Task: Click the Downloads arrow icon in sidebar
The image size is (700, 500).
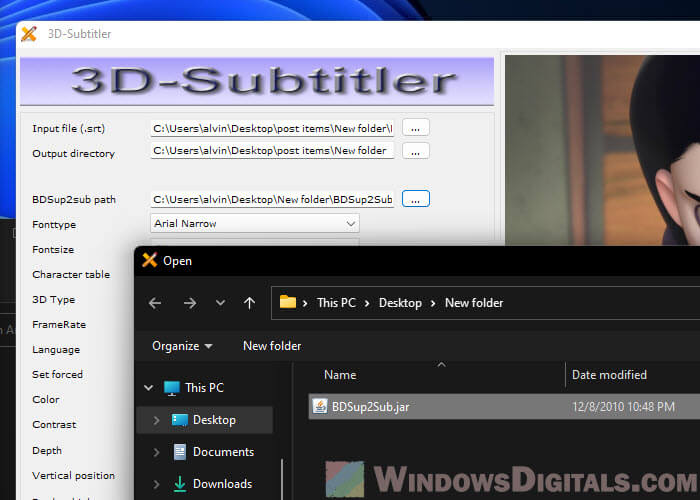Action: tap(179, 484)
